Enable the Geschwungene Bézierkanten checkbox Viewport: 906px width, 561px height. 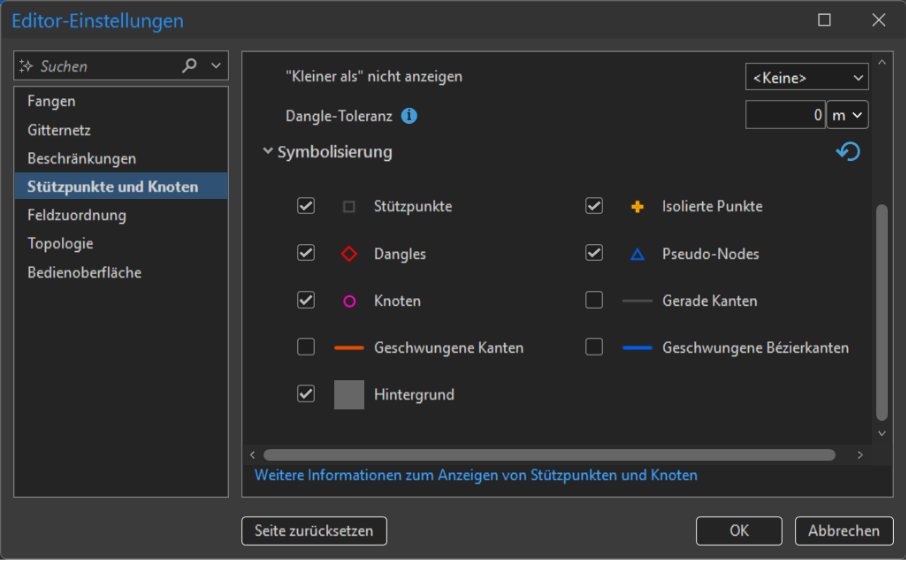[594, 347]
